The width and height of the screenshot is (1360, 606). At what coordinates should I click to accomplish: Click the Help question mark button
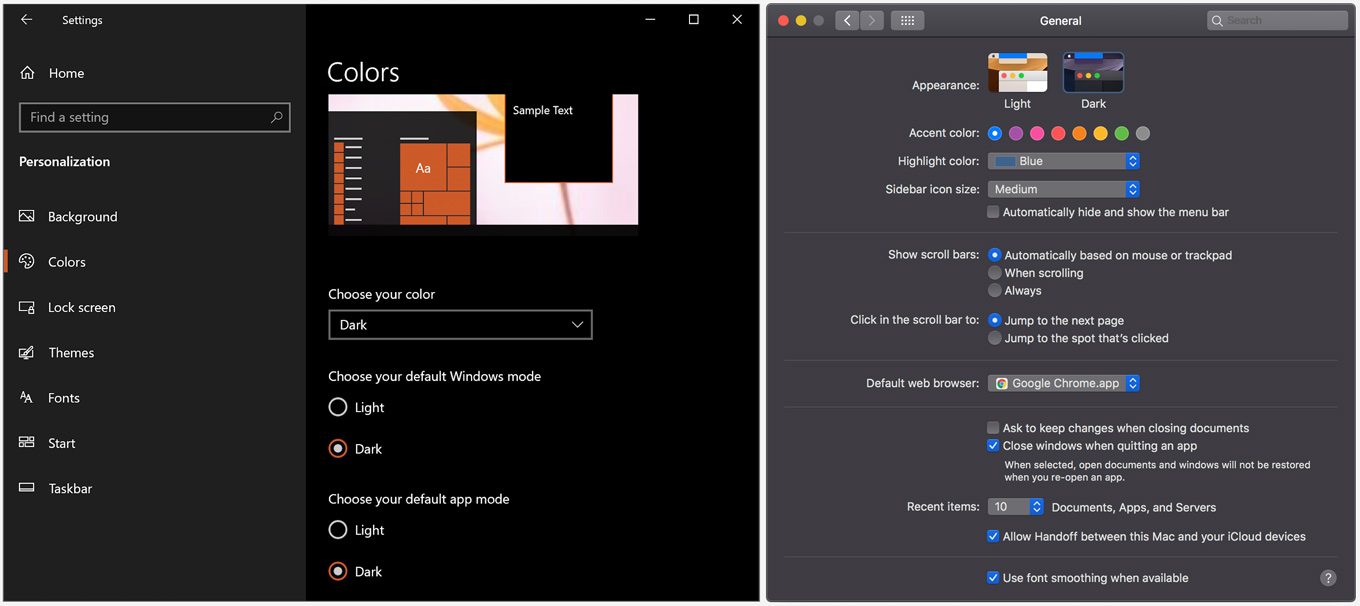(x=1328, y=578)
